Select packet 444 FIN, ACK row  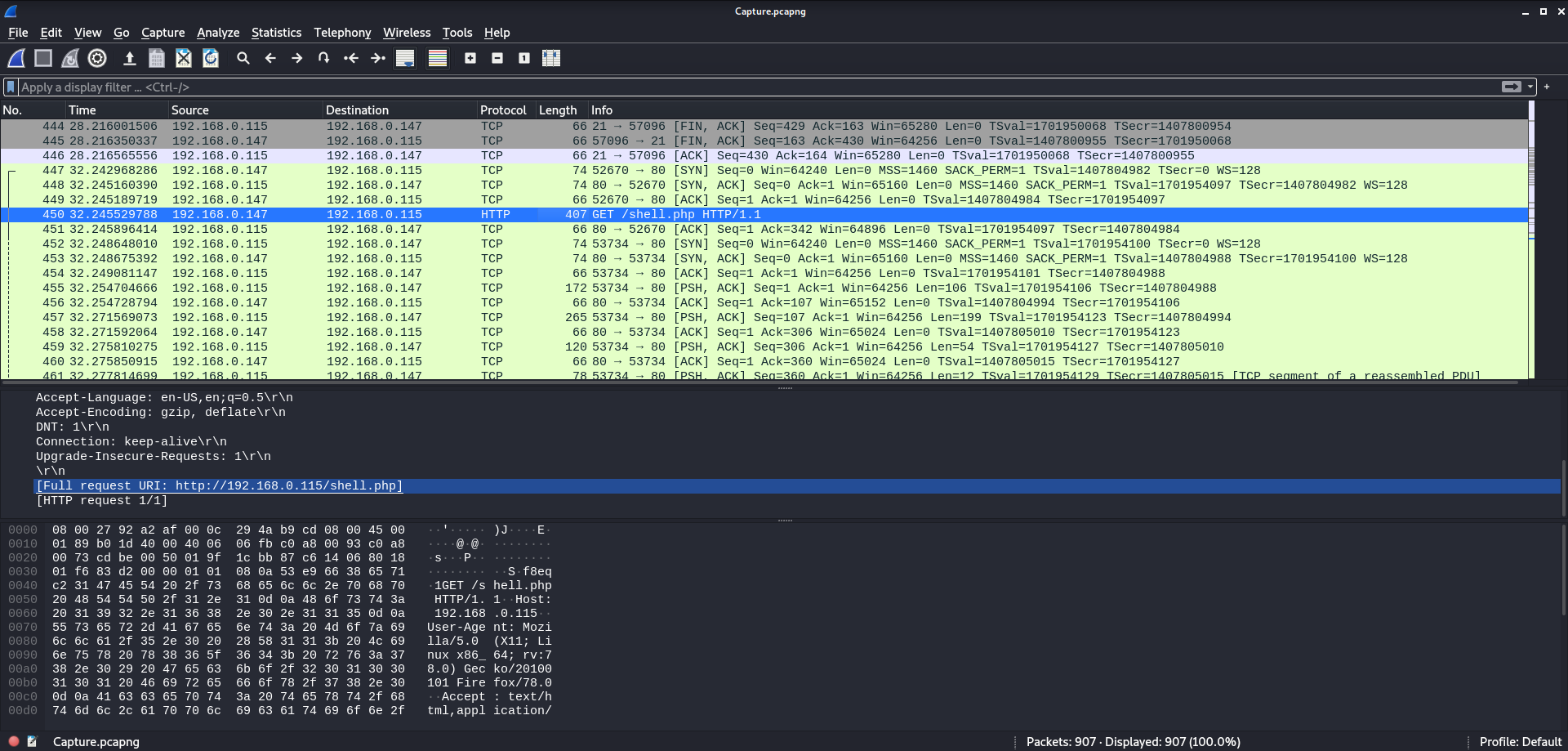coord(764,127)
